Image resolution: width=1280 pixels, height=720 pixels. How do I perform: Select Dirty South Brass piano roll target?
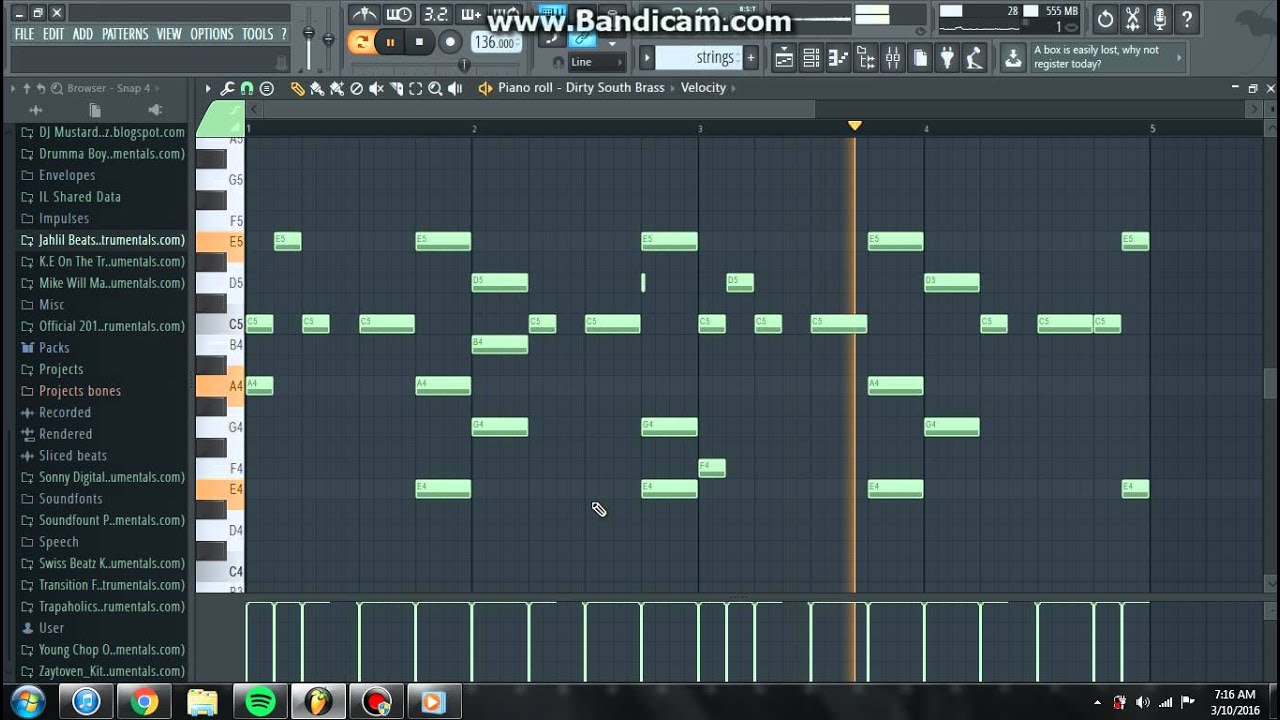pos(581,88)
